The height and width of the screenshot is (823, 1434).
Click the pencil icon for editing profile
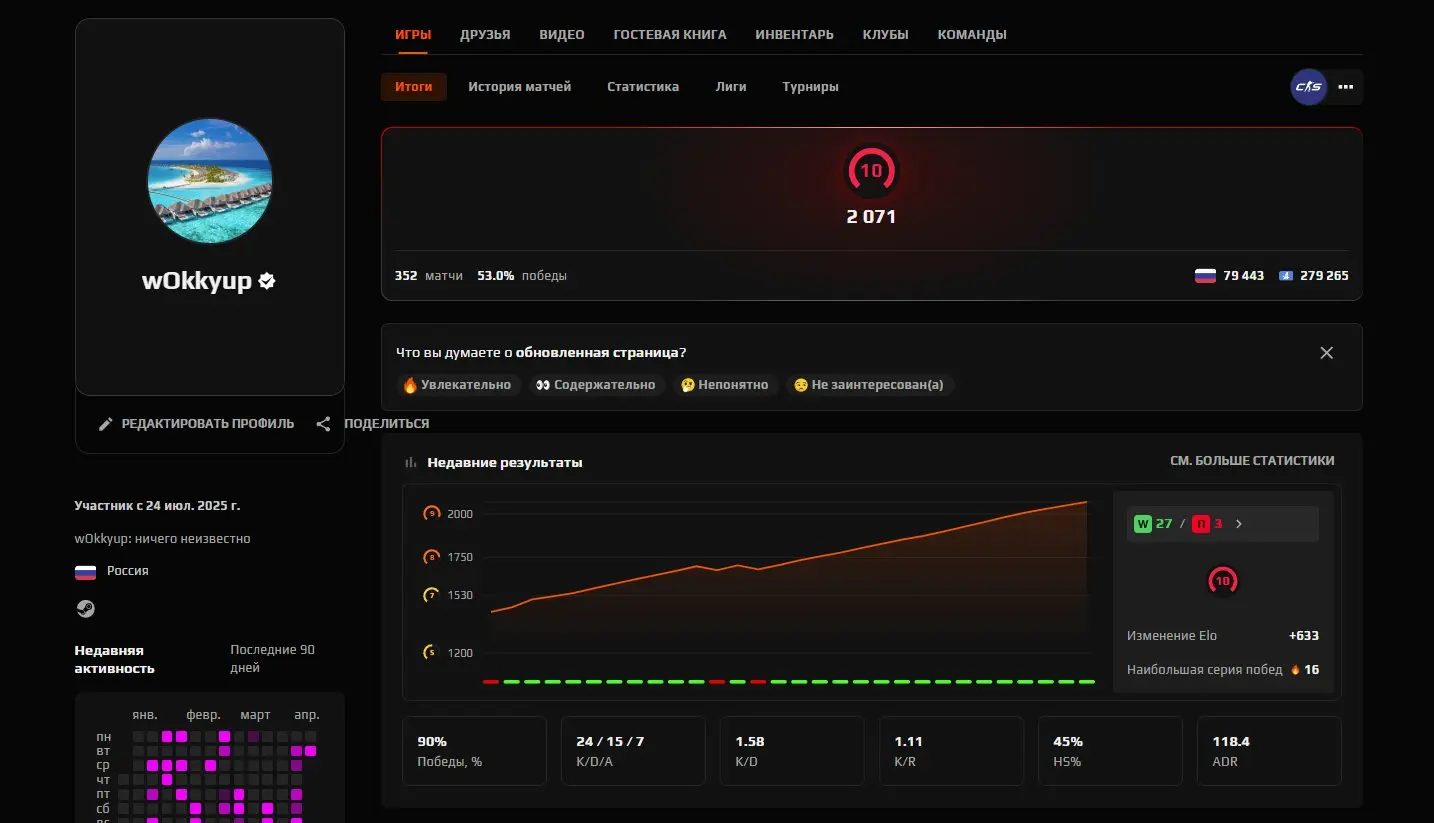105,424
